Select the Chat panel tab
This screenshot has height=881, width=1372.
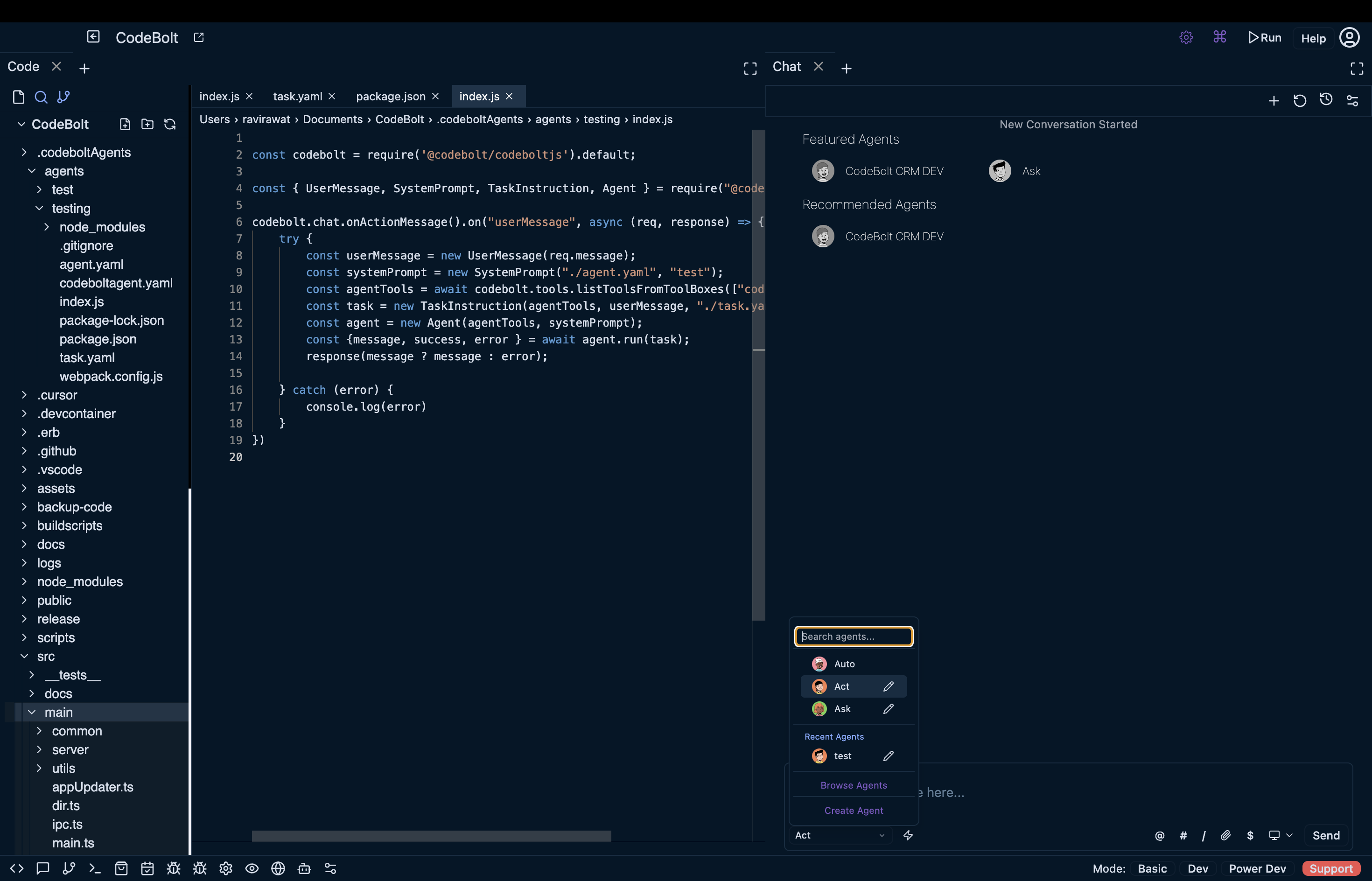787,66
